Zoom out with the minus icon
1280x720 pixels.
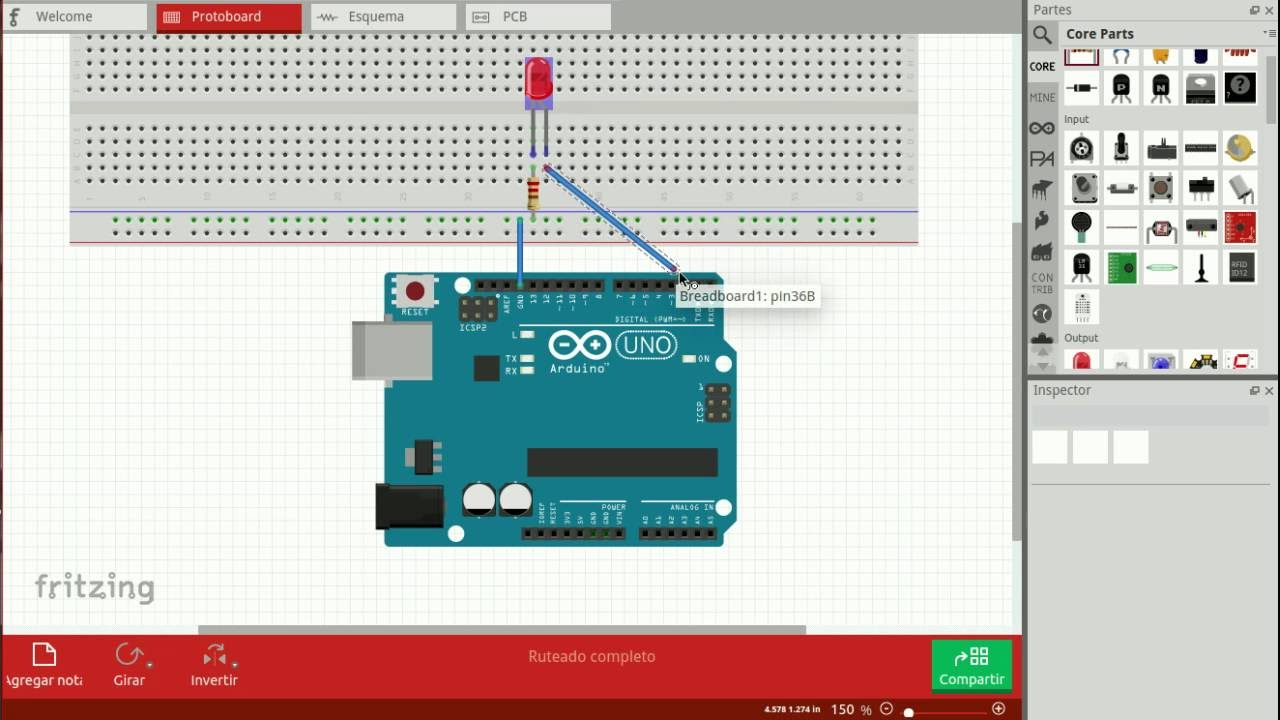(886, 709)
